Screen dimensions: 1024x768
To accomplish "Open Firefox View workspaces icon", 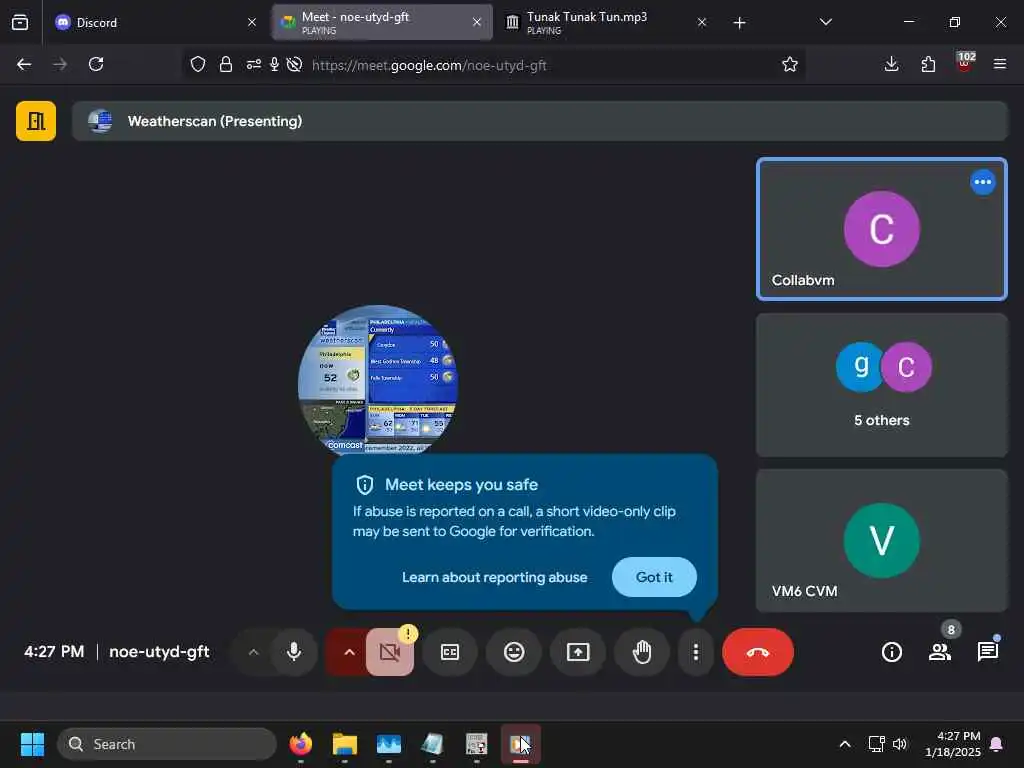I will [20, 22].
